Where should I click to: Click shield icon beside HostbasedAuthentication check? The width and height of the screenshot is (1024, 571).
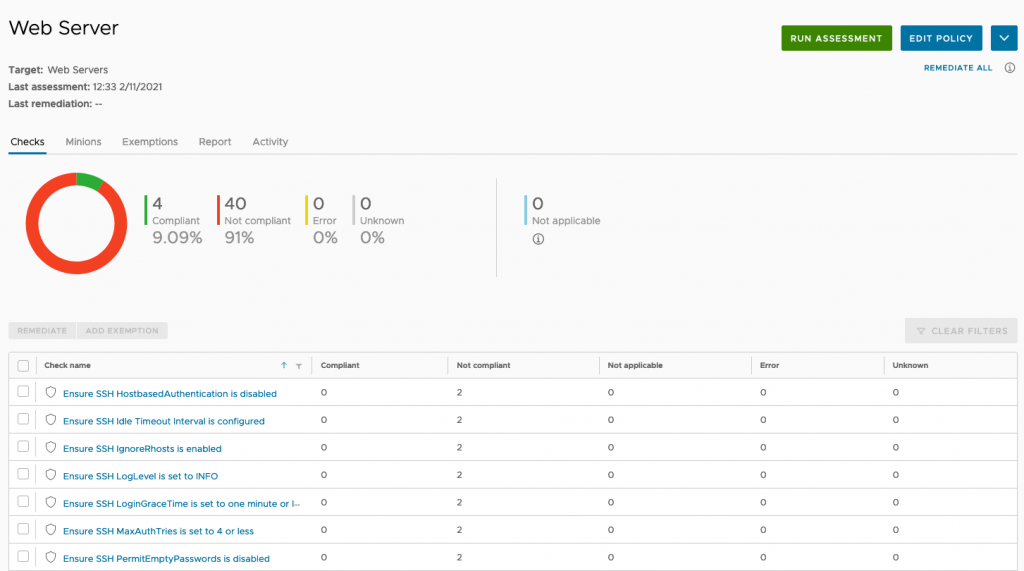(50, 393)
